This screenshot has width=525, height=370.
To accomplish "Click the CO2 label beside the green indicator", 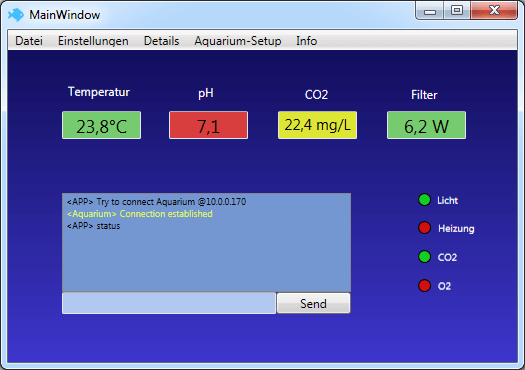I will (x=447, y=257).
